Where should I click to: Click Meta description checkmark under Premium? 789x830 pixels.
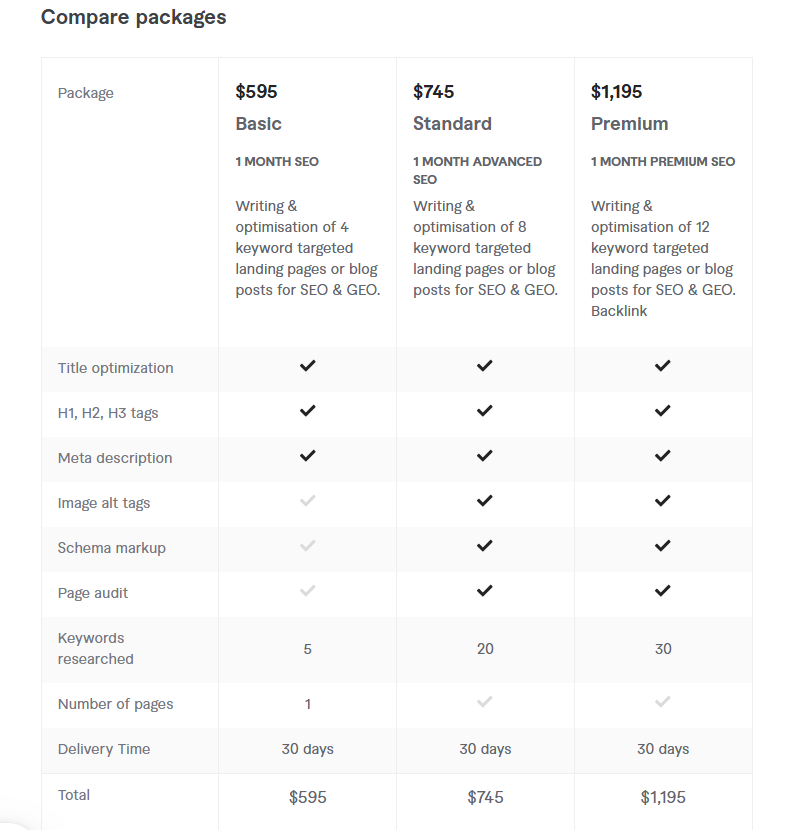(663, 456)
